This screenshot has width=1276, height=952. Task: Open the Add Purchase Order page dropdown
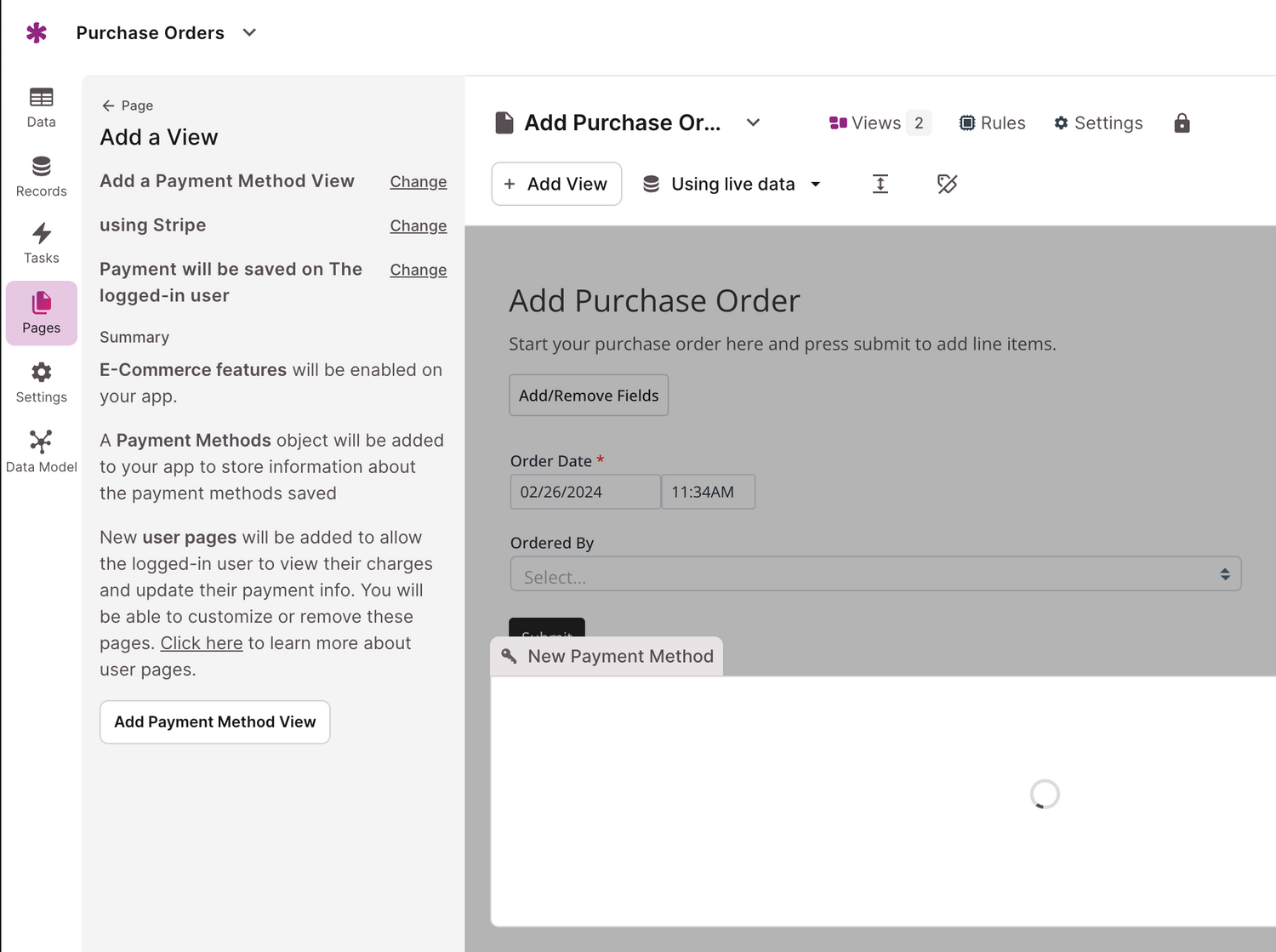[x=752, y=123]
